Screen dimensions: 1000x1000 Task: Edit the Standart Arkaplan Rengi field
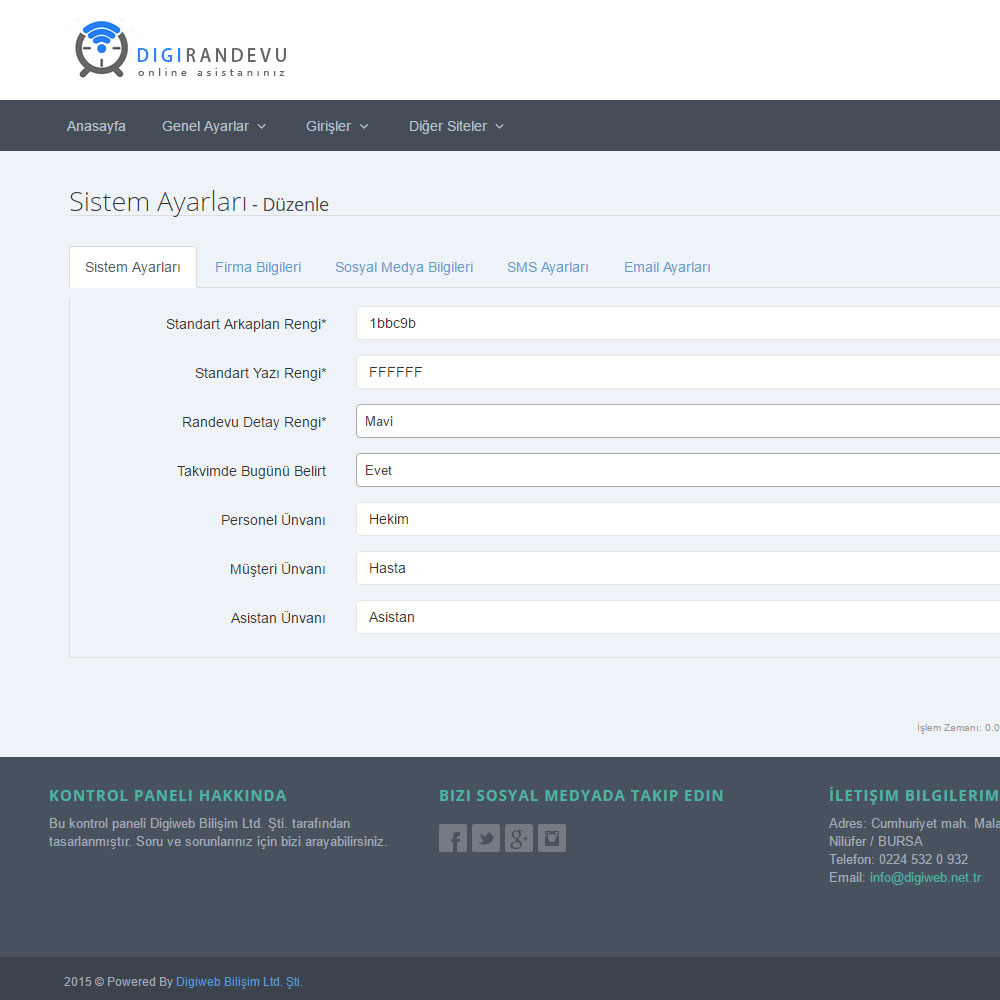(678, 323)
